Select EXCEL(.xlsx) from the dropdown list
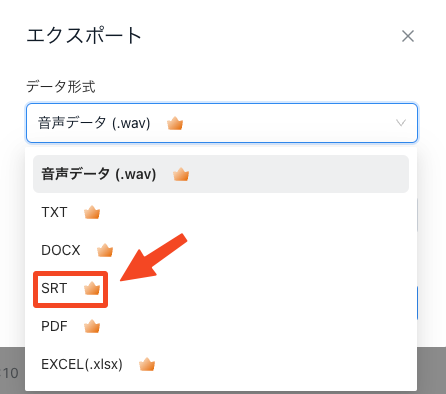This screenshot has width=446, height=394. [x=221, y=364]
